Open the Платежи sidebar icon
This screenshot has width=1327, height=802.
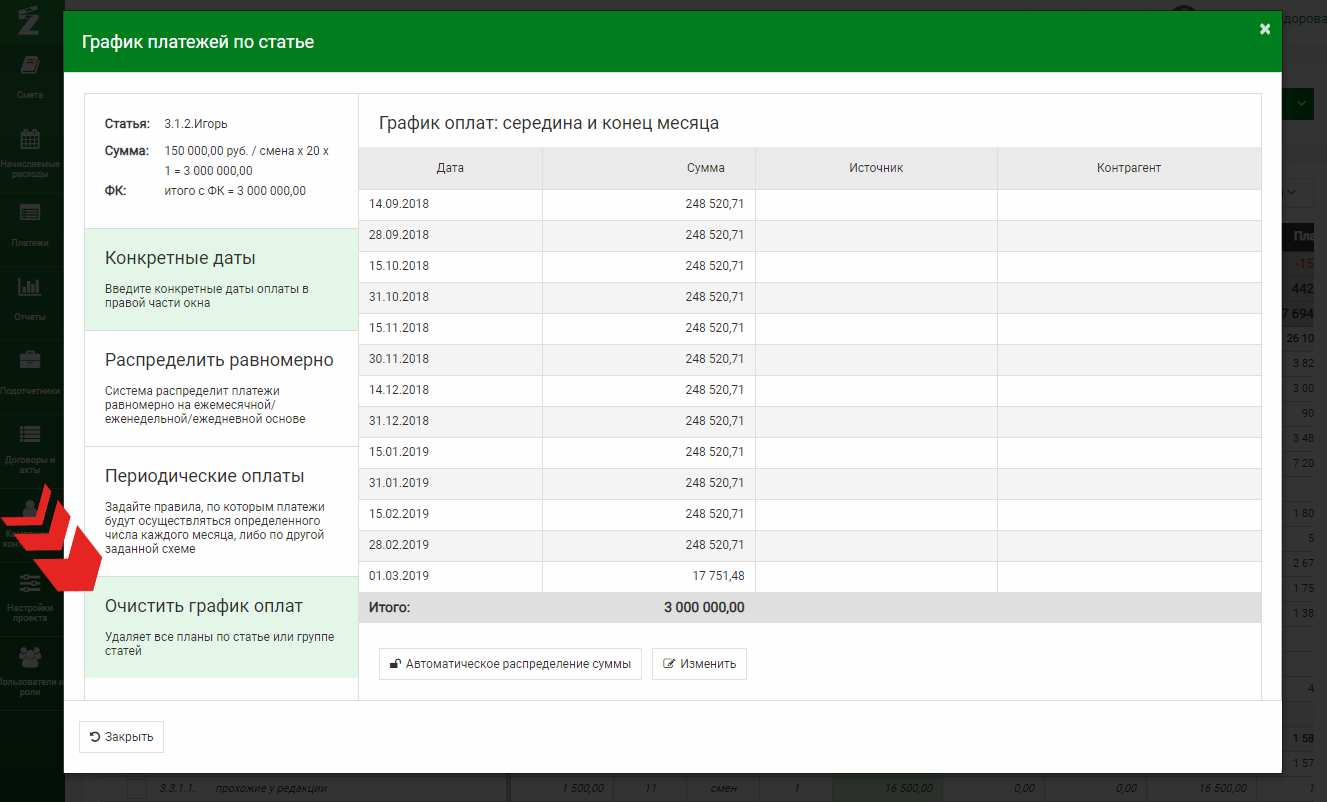pyautogui.click(x=30, y=212)
